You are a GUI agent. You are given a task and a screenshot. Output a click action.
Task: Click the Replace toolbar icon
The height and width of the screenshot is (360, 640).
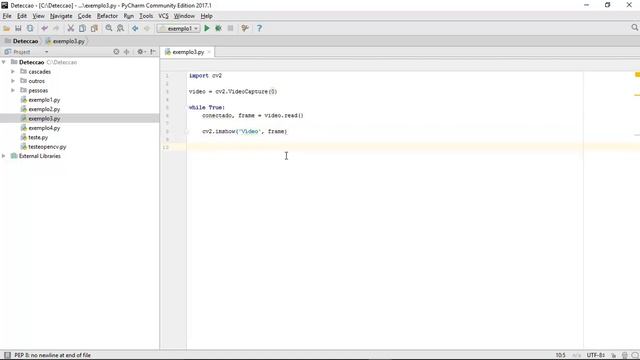point(120,28)
